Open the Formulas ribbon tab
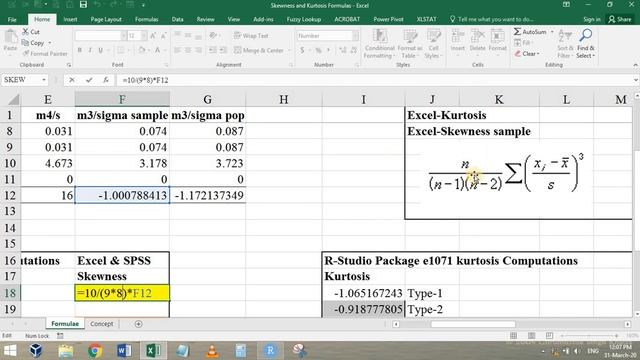640x360 pixels. click(x=147, y=19)
